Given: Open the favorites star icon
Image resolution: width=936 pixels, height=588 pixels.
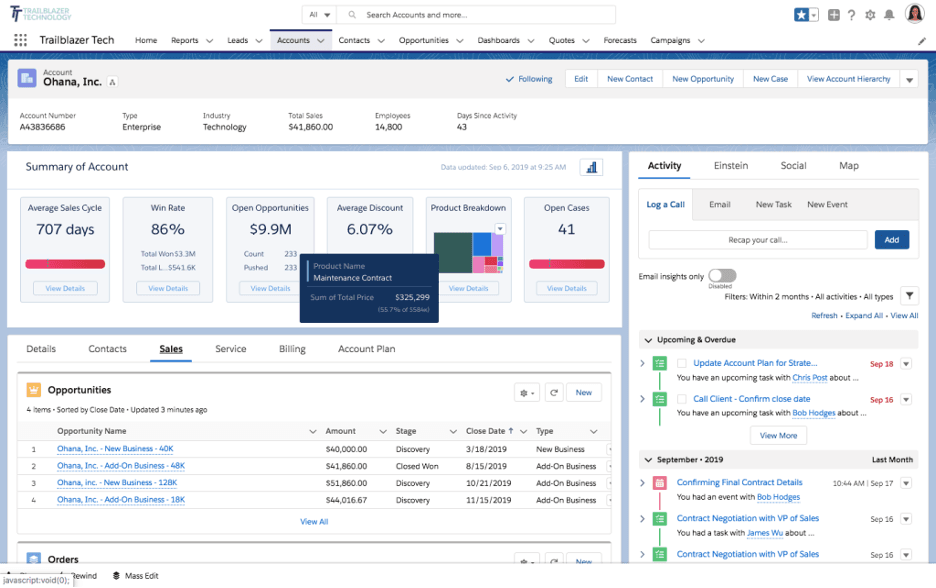Looking at the screenshot, I should [801, 14].
